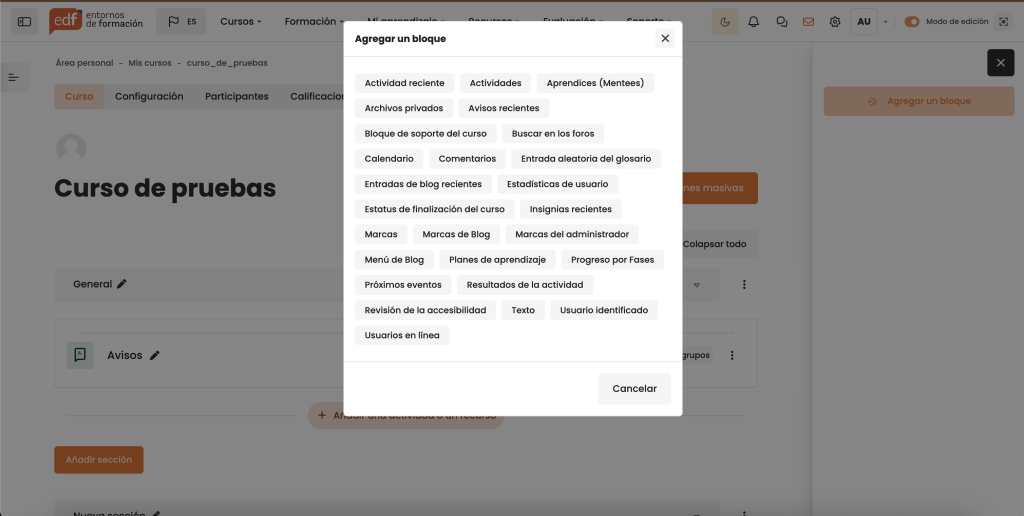Image resolution: width=1024 pixels, height=516 pixels.
Task: Go to Mis cursos breadcrumb
Action: tap(150, 63)
